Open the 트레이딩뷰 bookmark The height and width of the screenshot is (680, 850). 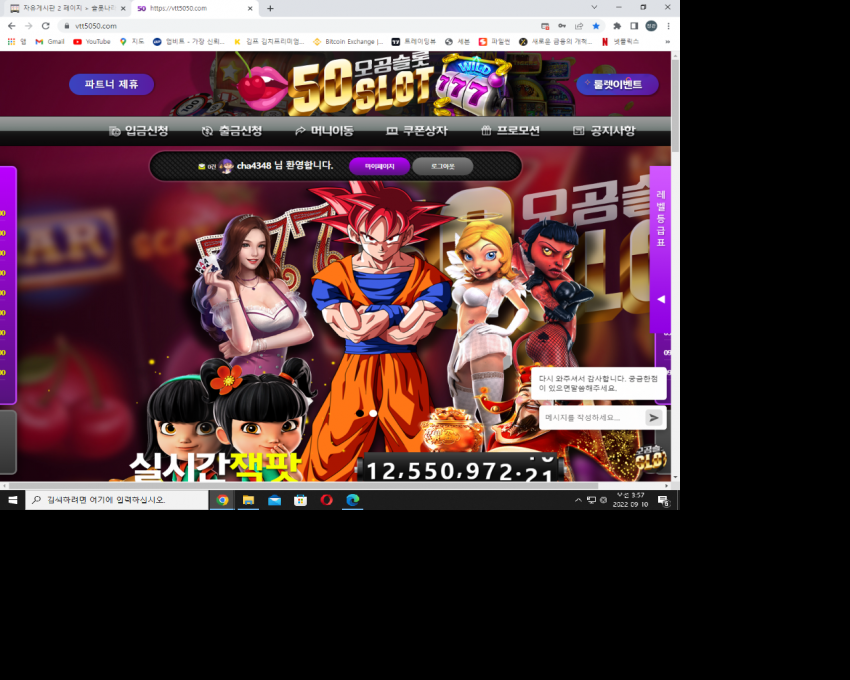pos(414,42)
